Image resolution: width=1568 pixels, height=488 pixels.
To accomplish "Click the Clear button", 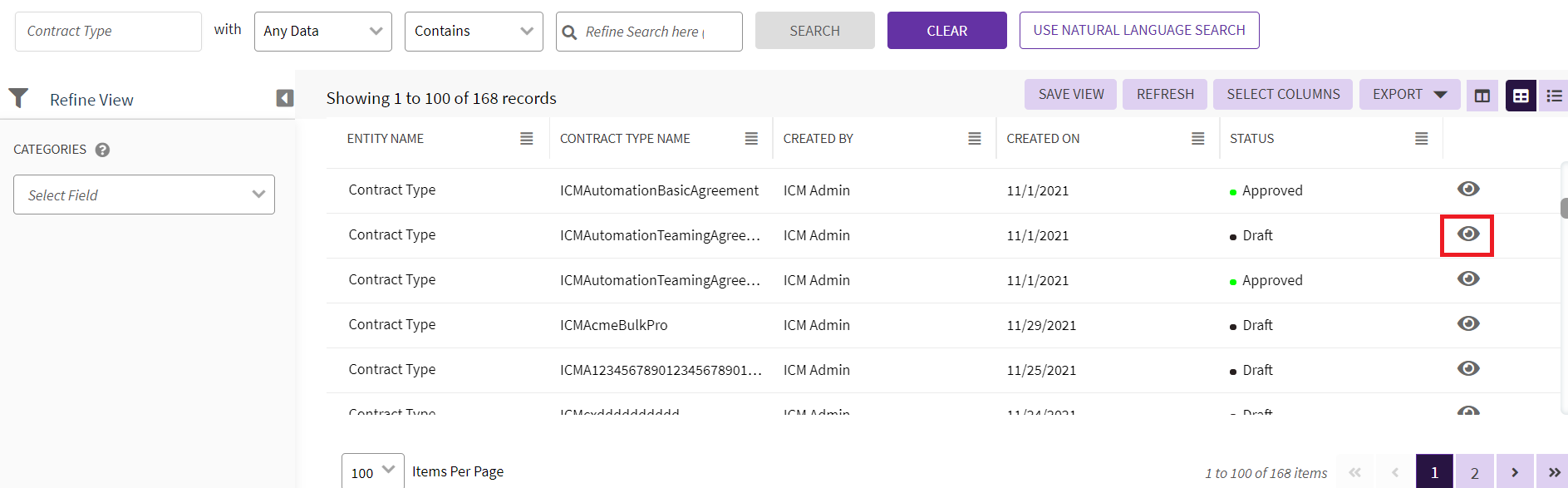I will coord(946,31).
